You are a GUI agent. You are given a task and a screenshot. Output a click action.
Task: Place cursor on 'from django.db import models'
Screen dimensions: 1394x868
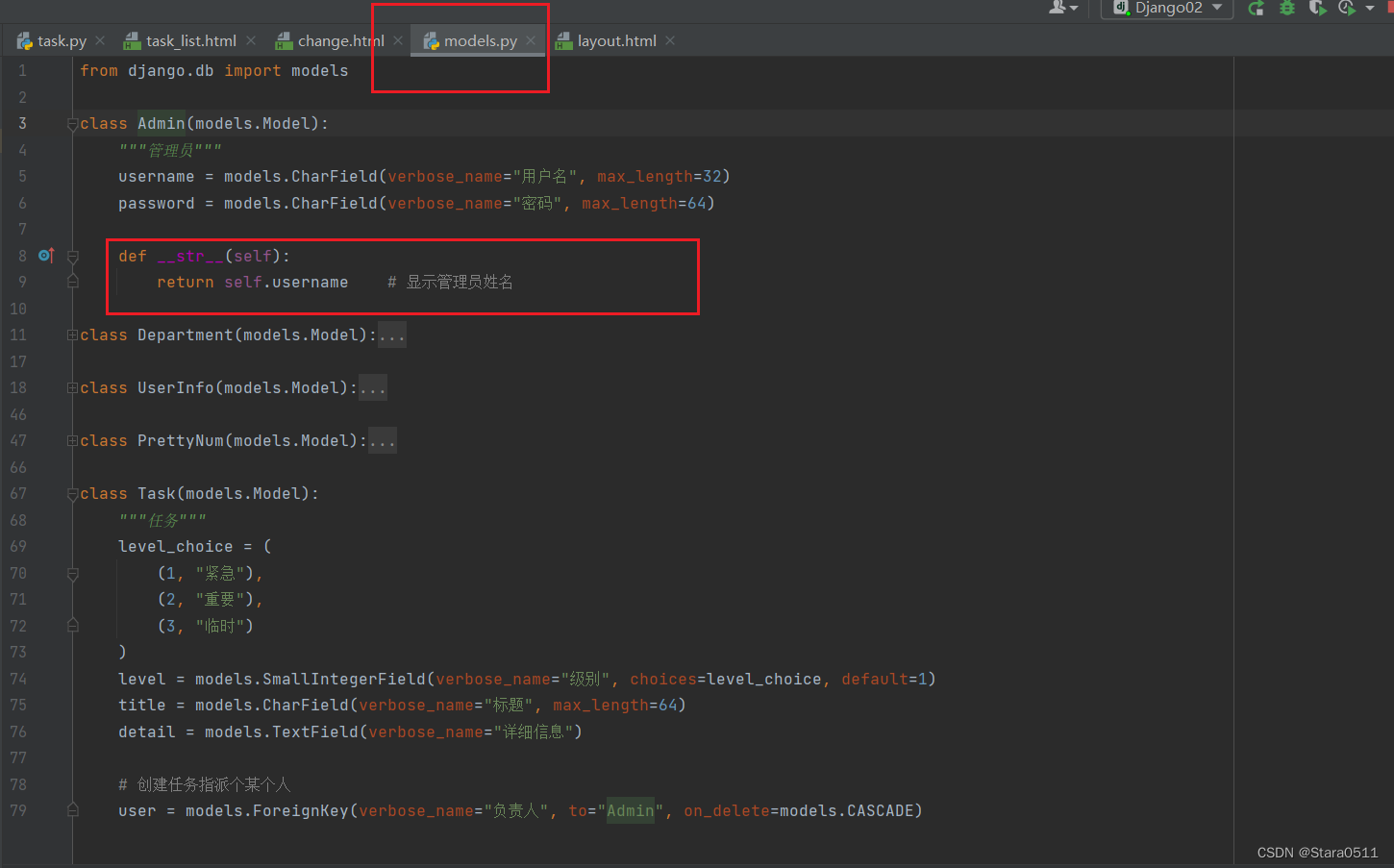(x=214, y=70)
